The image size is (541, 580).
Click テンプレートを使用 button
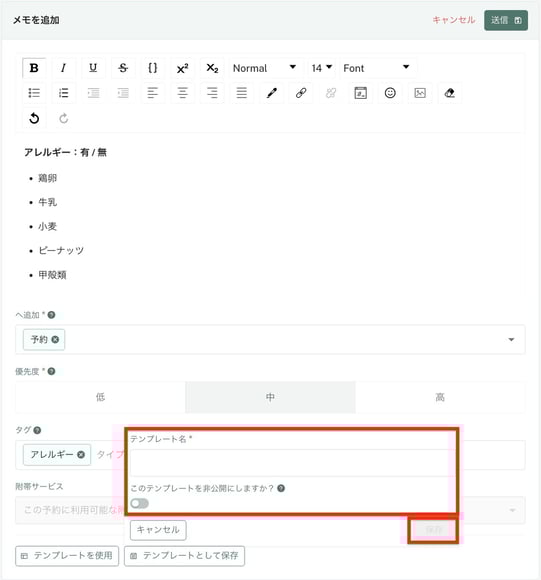tap(67, 556)
